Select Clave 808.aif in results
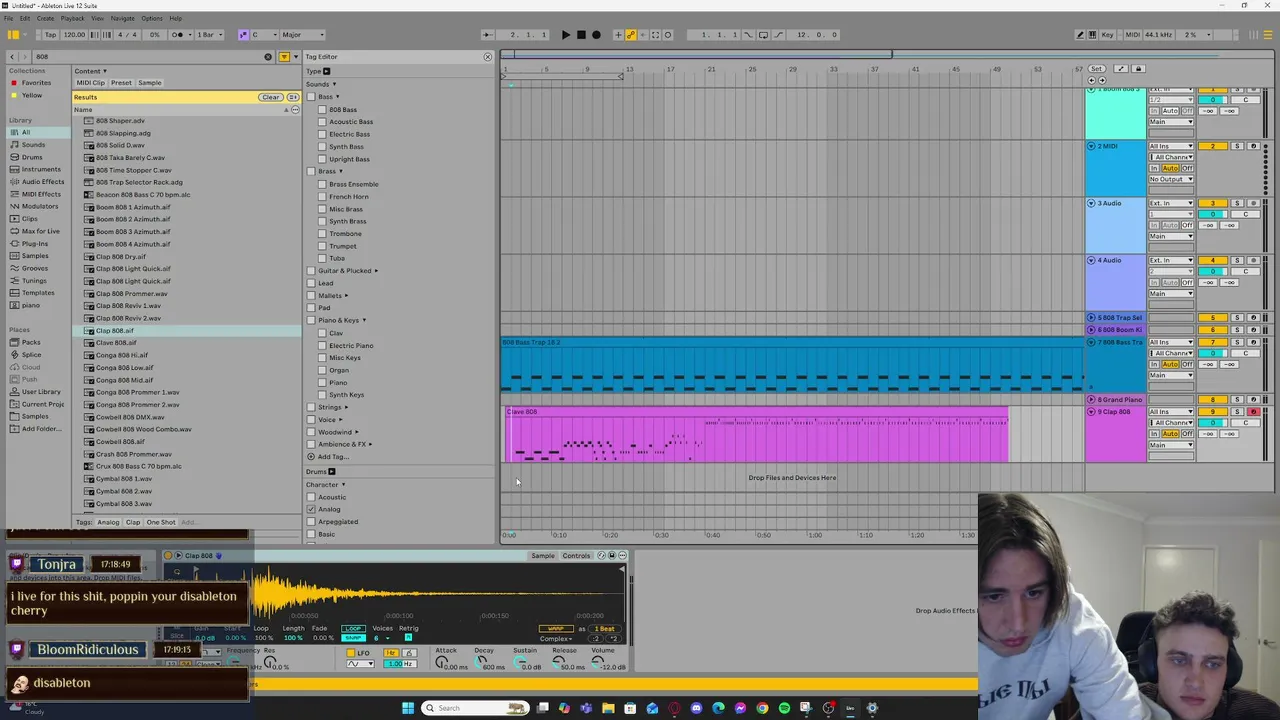The image size is (1280, 720). click(116, 343)
